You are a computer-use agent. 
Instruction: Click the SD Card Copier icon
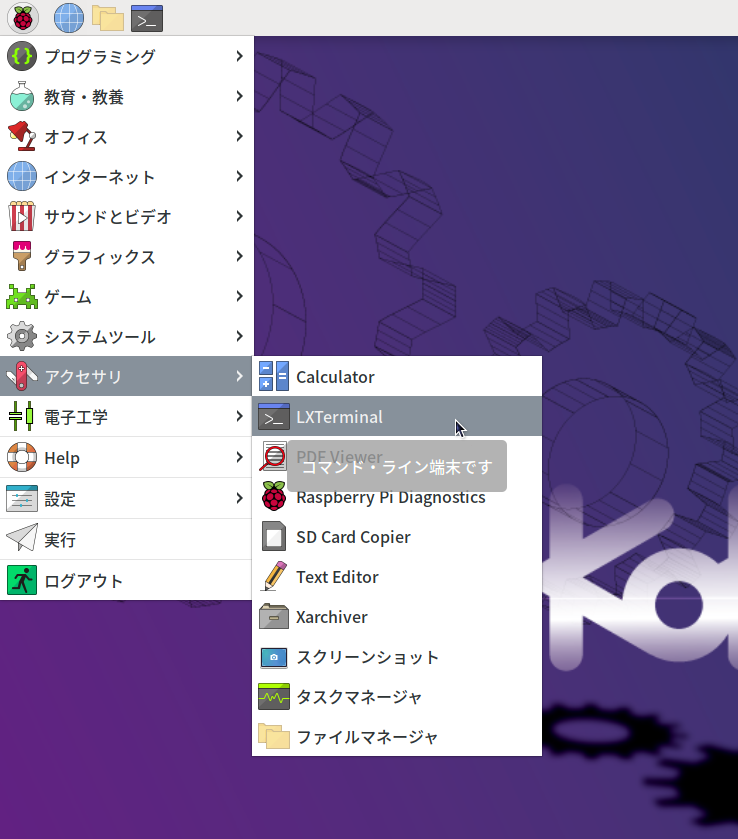point(273,537)
